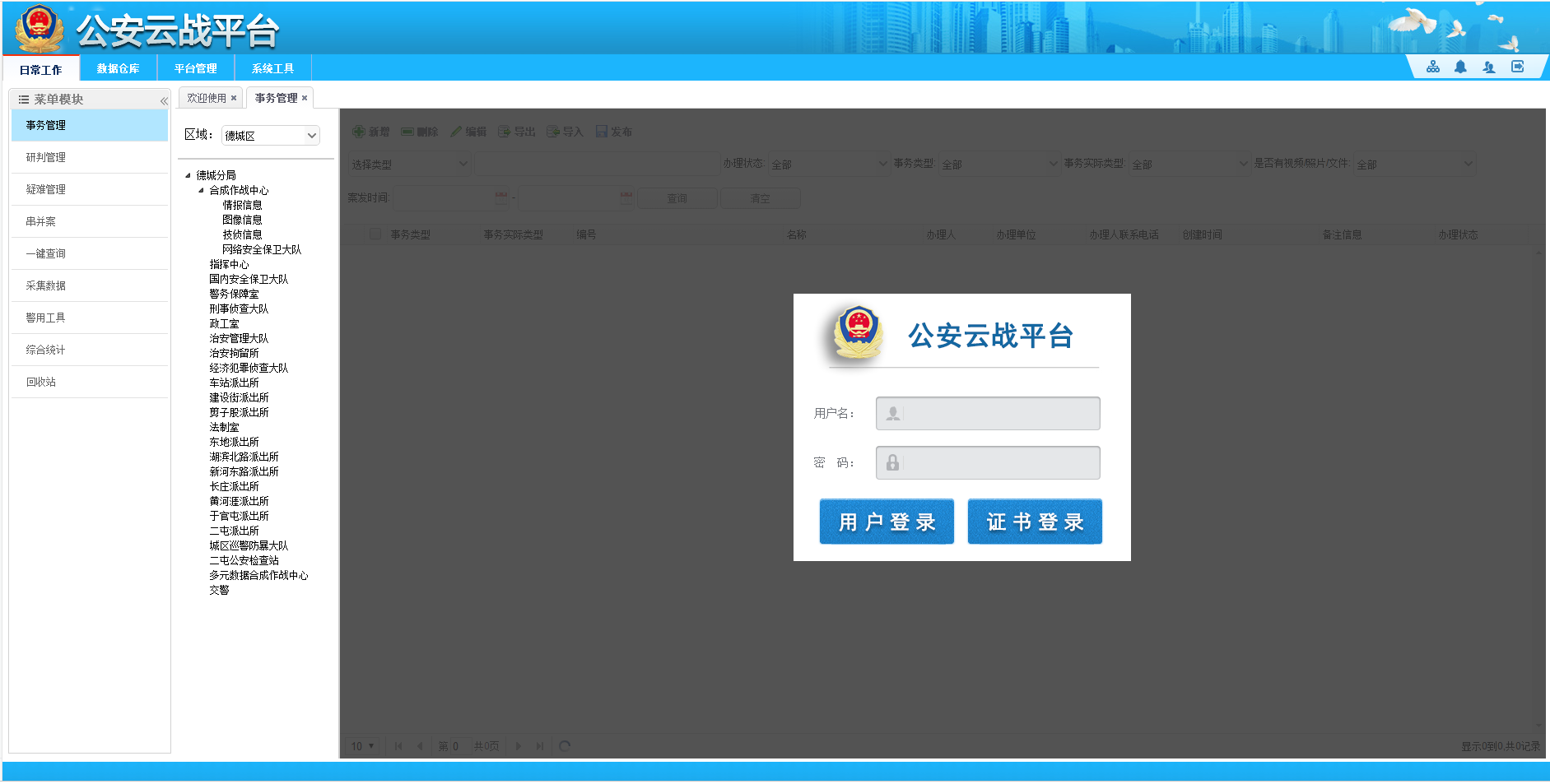Screen dimensions: 1550x784
Task: Switch to the 平台管理 top tab
Action: [196, 68]
